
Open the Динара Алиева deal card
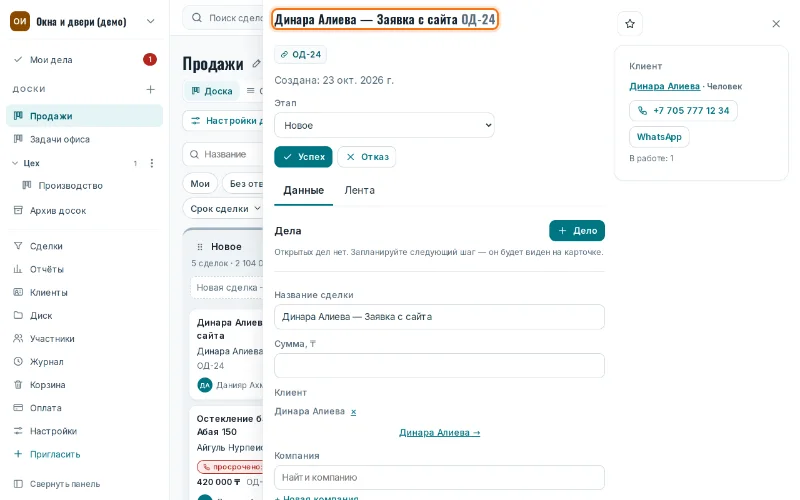click(227, 354)
